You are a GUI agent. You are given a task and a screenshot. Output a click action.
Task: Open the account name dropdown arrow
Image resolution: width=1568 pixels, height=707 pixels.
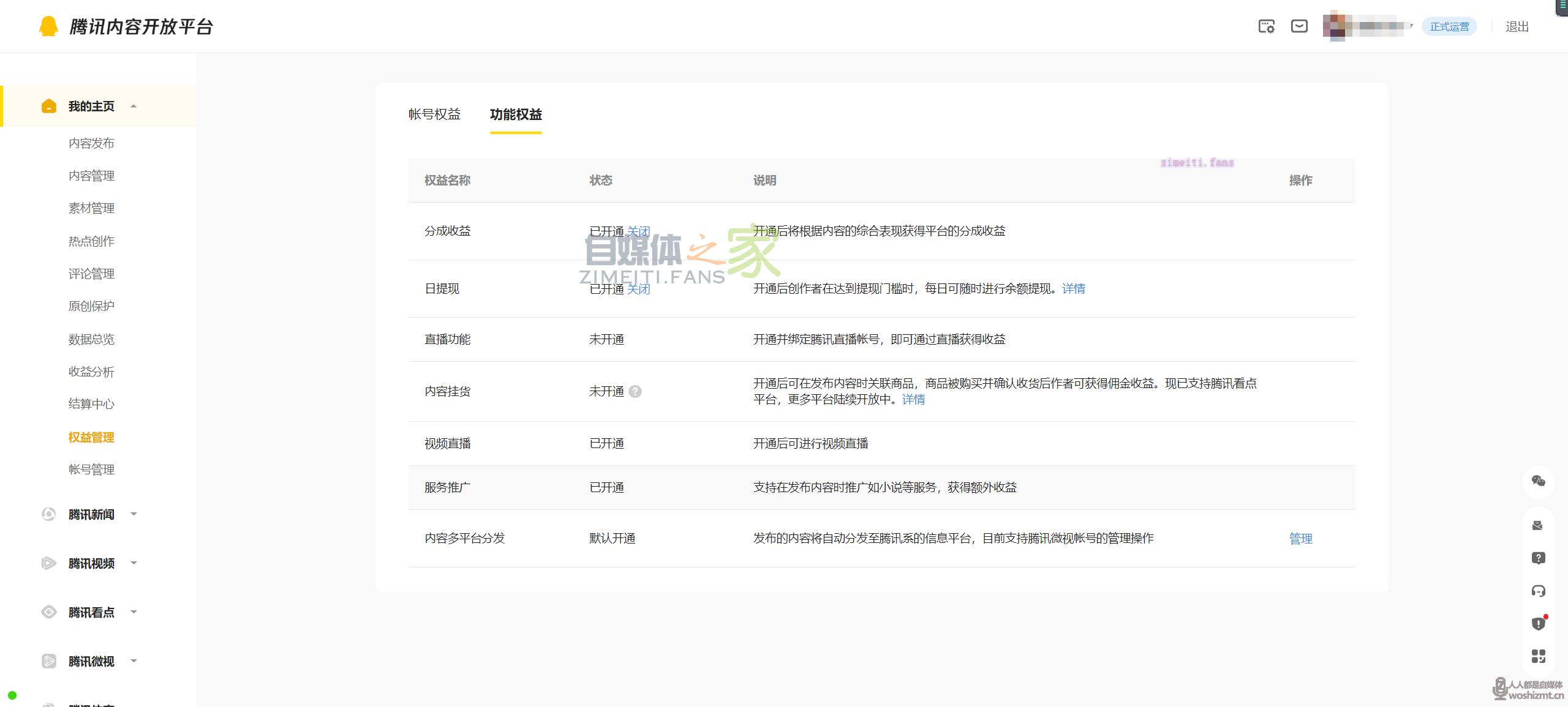[x=1411, y=26]
